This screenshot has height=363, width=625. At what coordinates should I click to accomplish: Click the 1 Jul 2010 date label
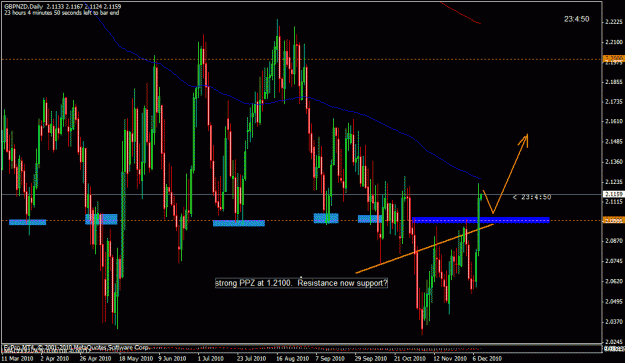click(210, 358)
